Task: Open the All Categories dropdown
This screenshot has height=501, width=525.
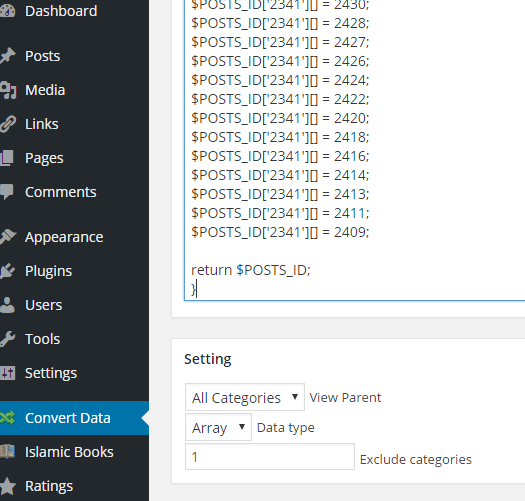Action: 245,397
